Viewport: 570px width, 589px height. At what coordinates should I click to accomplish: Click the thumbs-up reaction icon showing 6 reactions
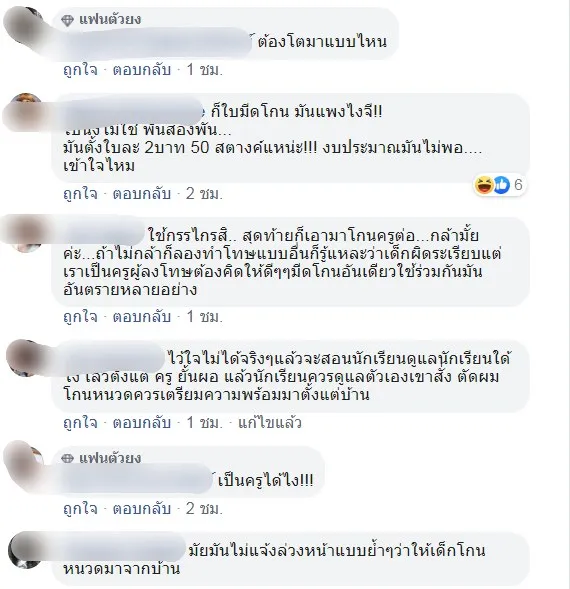pyautogui.click(x=501, y=185)
